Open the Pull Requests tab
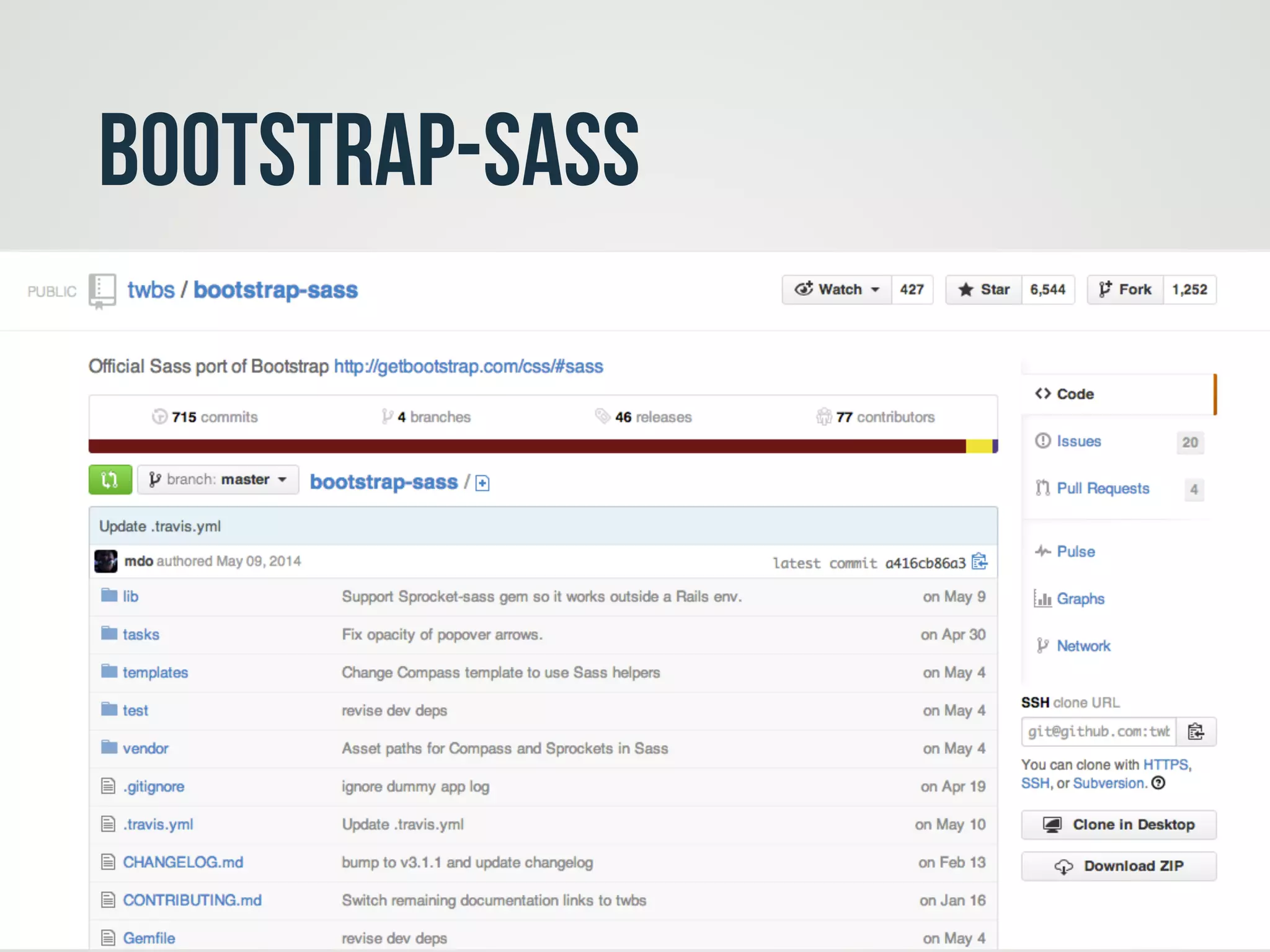 [x=1119, y=488]
